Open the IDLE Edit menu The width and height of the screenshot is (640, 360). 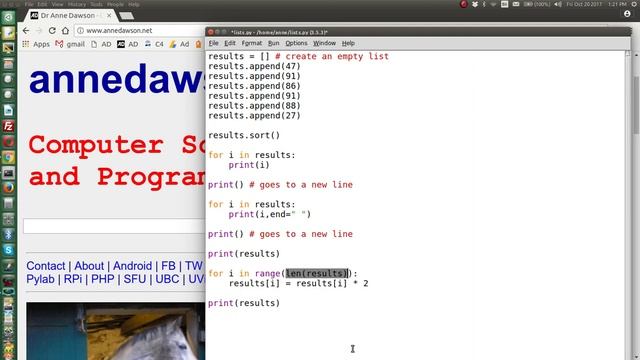click(230, 43)
